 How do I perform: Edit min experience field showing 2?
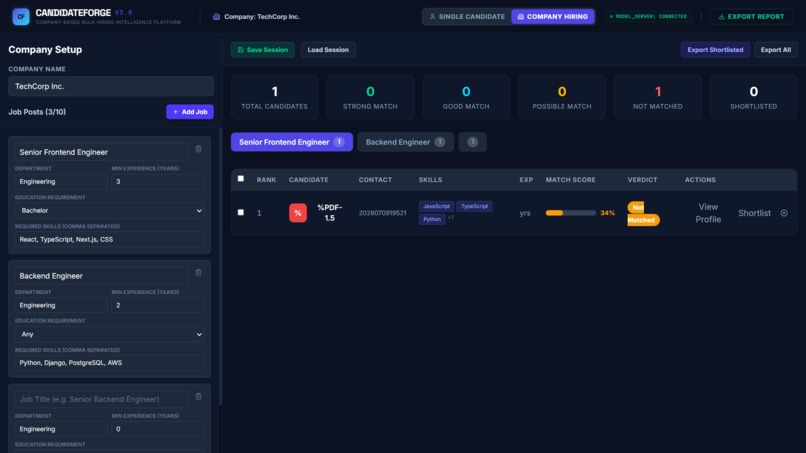157,305
